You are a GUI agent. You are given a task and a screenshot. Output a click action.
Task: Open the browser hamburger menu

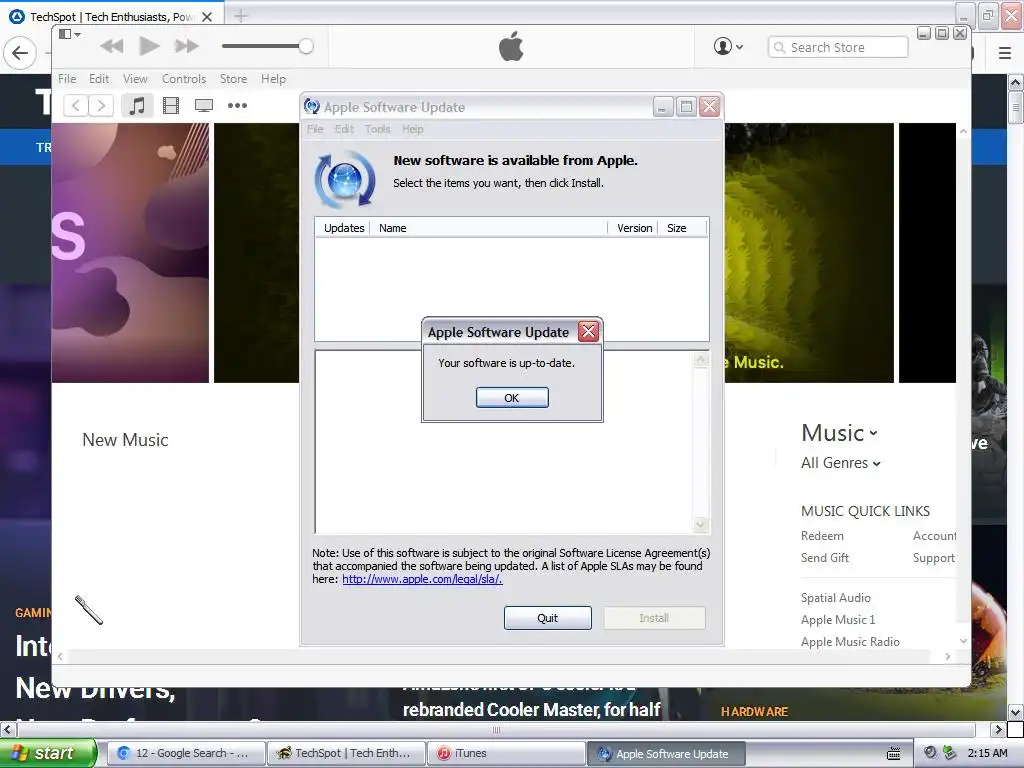tap(1005, 53)
